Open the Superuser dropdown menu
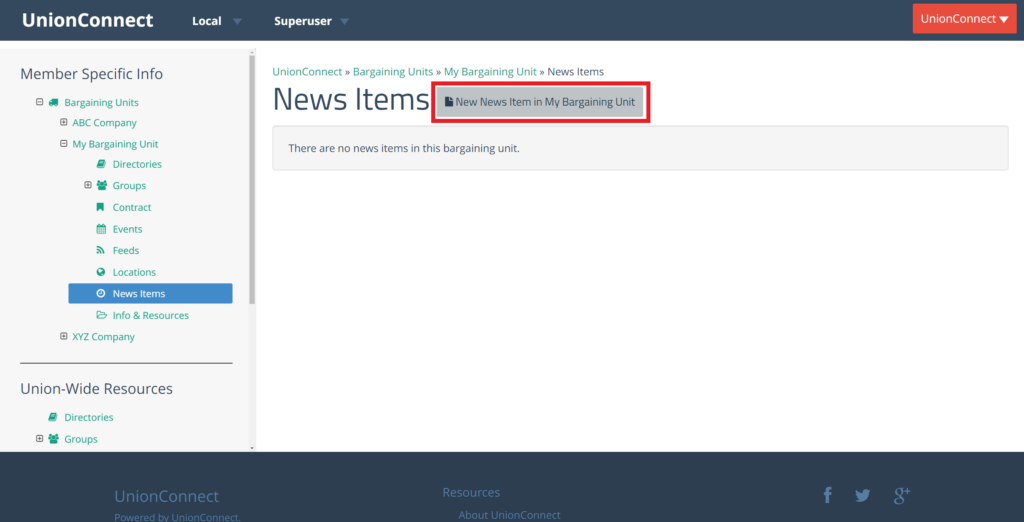1024x522 pixels. 312,21
